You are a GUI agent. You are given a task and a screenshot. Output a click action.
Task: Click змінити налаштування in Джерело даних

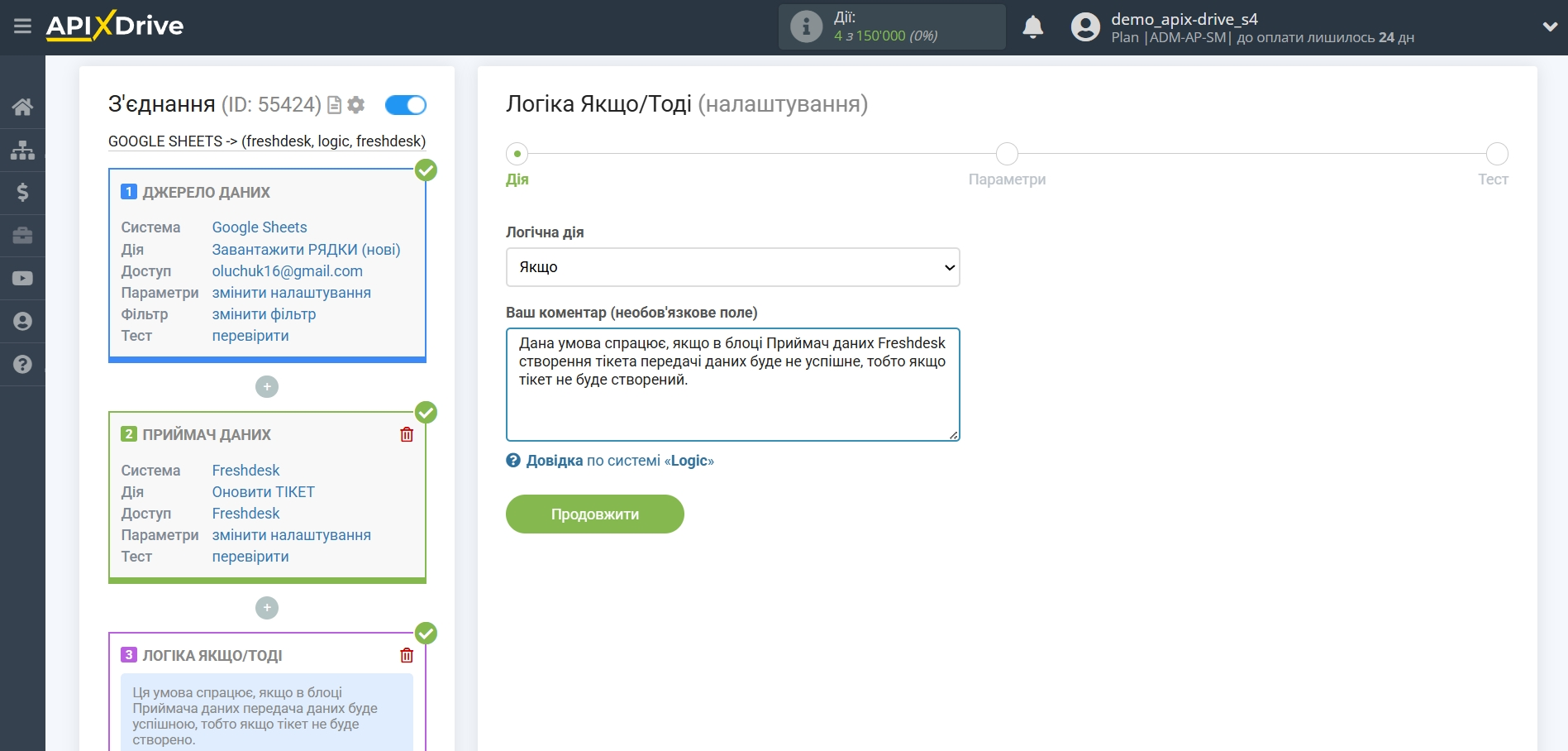point(291,293)
